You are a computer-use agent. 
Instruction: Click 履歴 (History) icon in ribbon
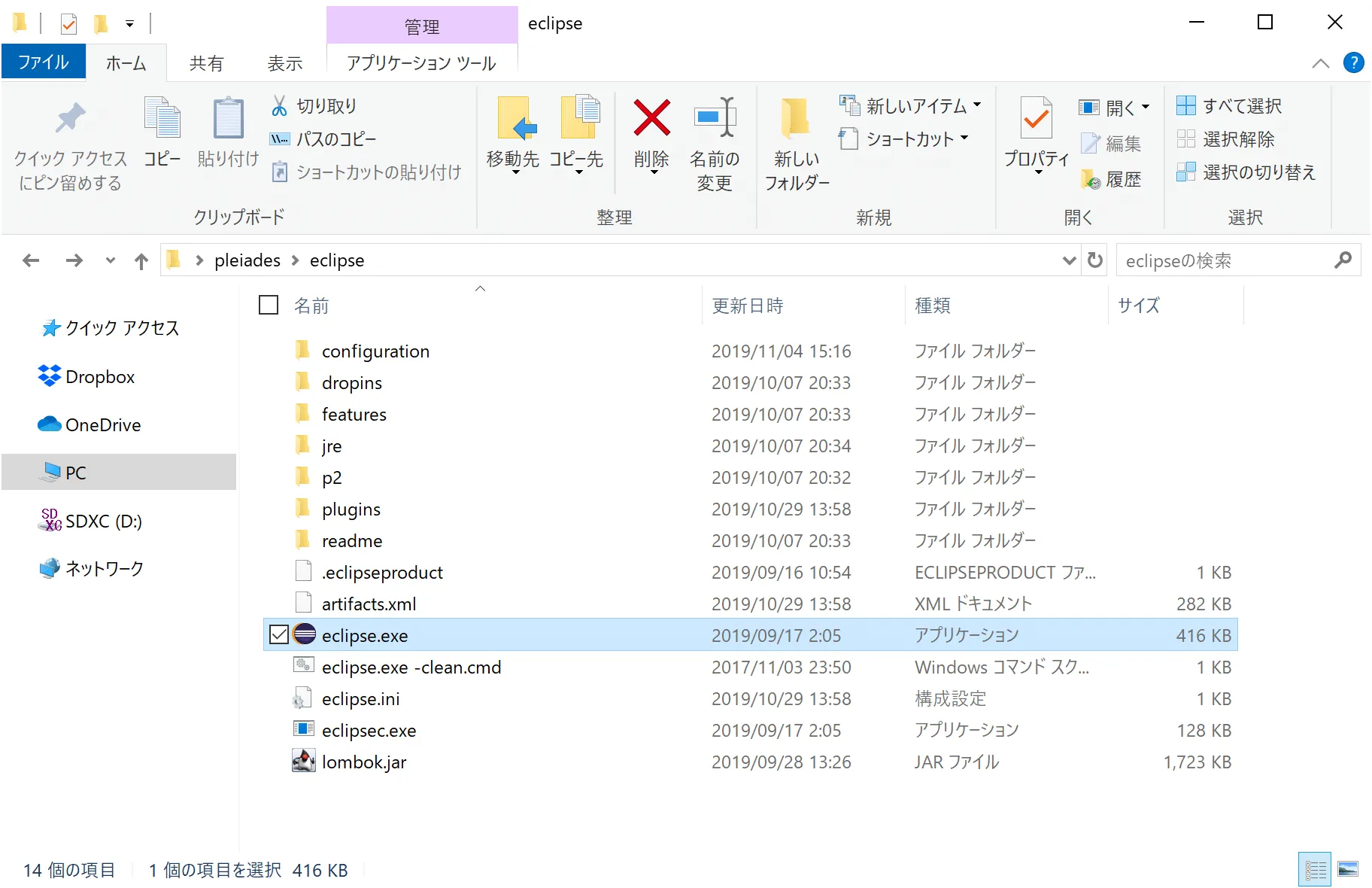pyautogui.click(x=1091, y=179)
